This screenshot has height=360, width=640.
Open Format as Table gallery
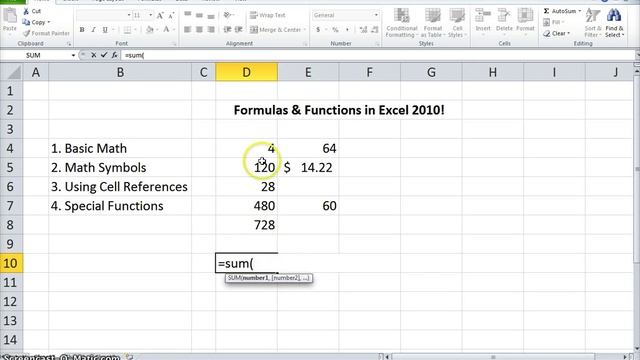[x=432, y=23]
